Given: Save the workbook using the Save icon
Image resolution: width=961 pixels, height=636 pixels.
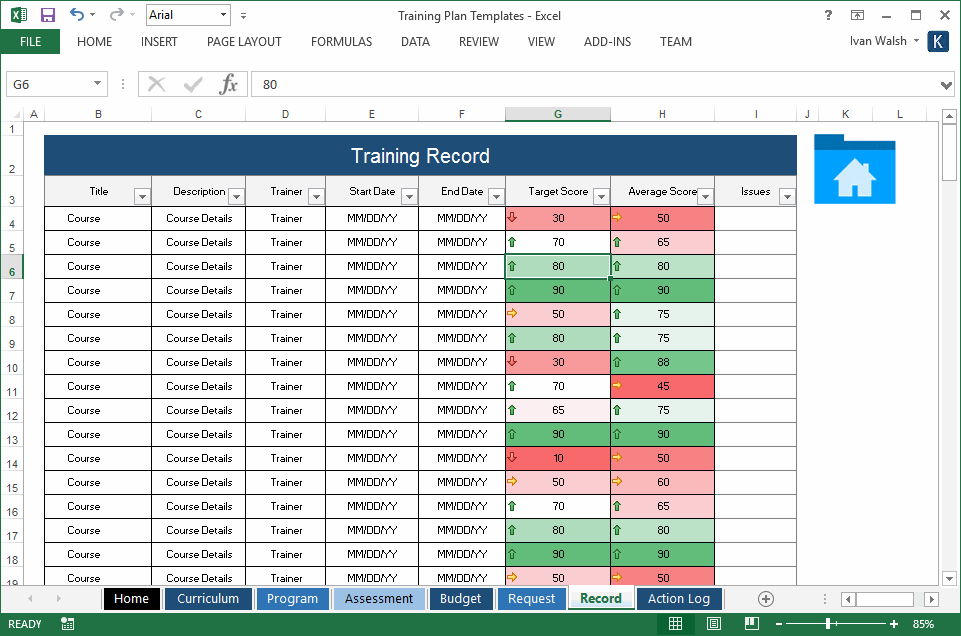Looking at the screenshot, I should coord(47,14).
